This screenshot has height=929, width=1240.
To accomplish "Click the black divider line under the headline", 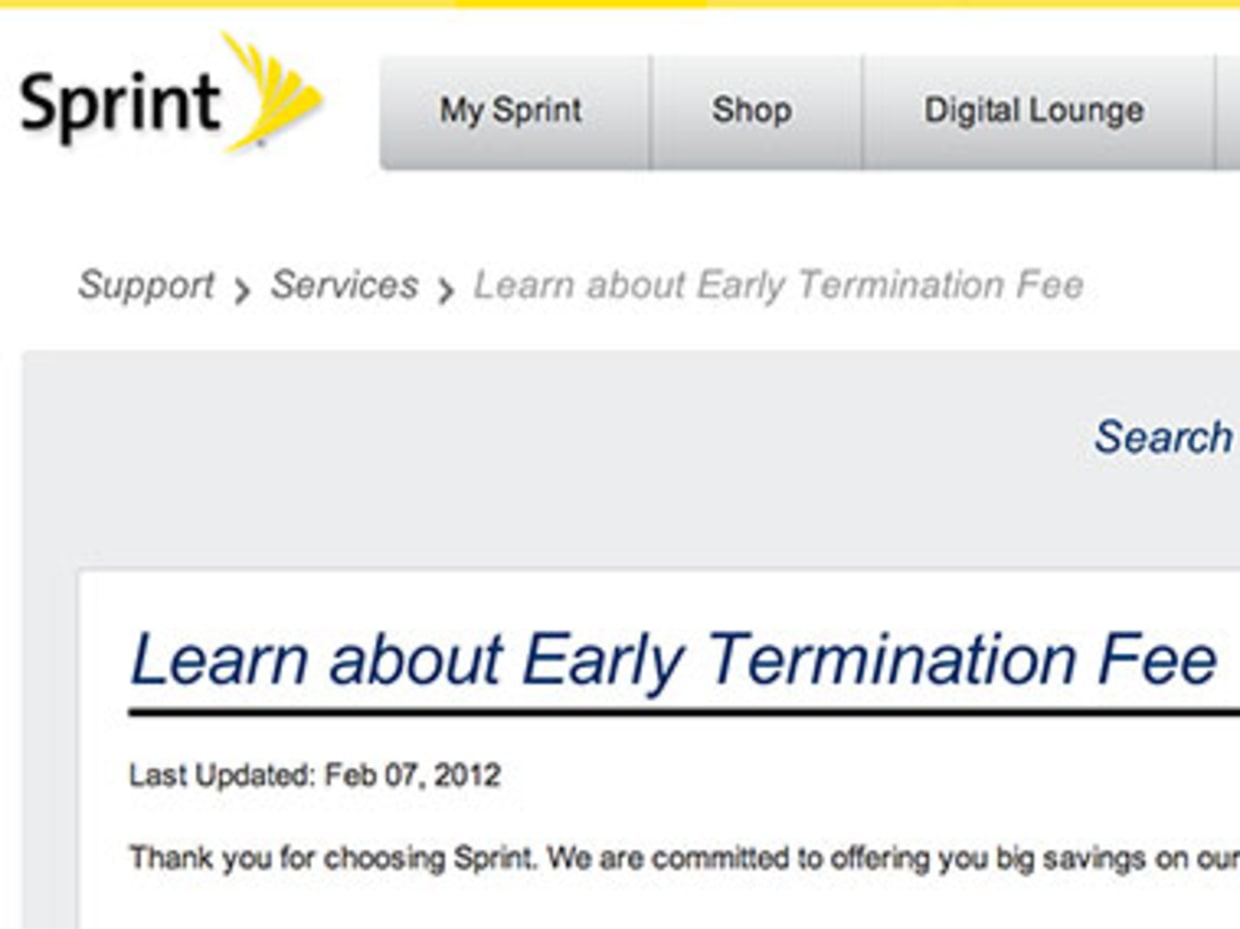I will (684, 712).
